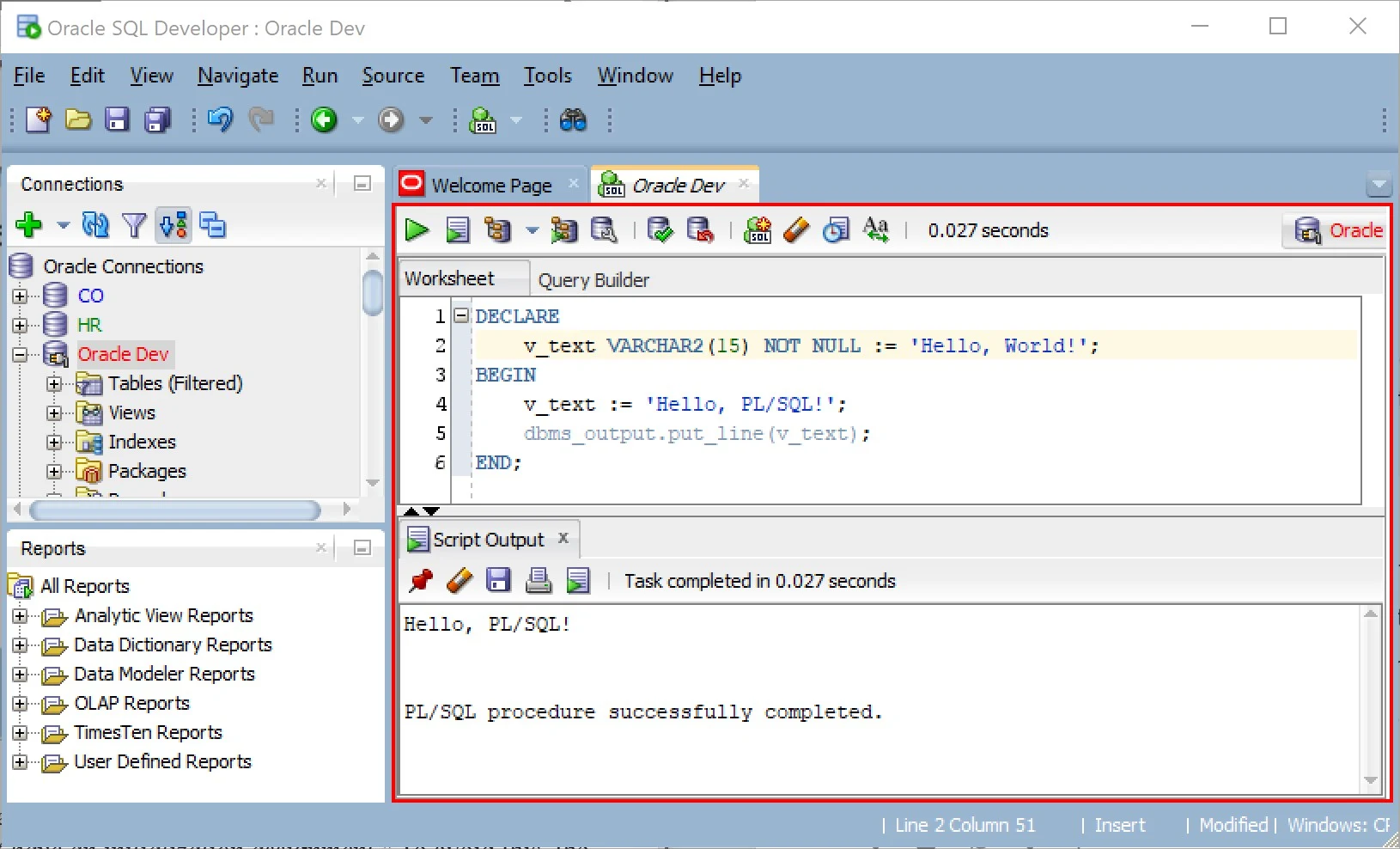Viewport: 1400px width, 849px height.
Task: Expand the HR connection node
Action: [21, 326]
